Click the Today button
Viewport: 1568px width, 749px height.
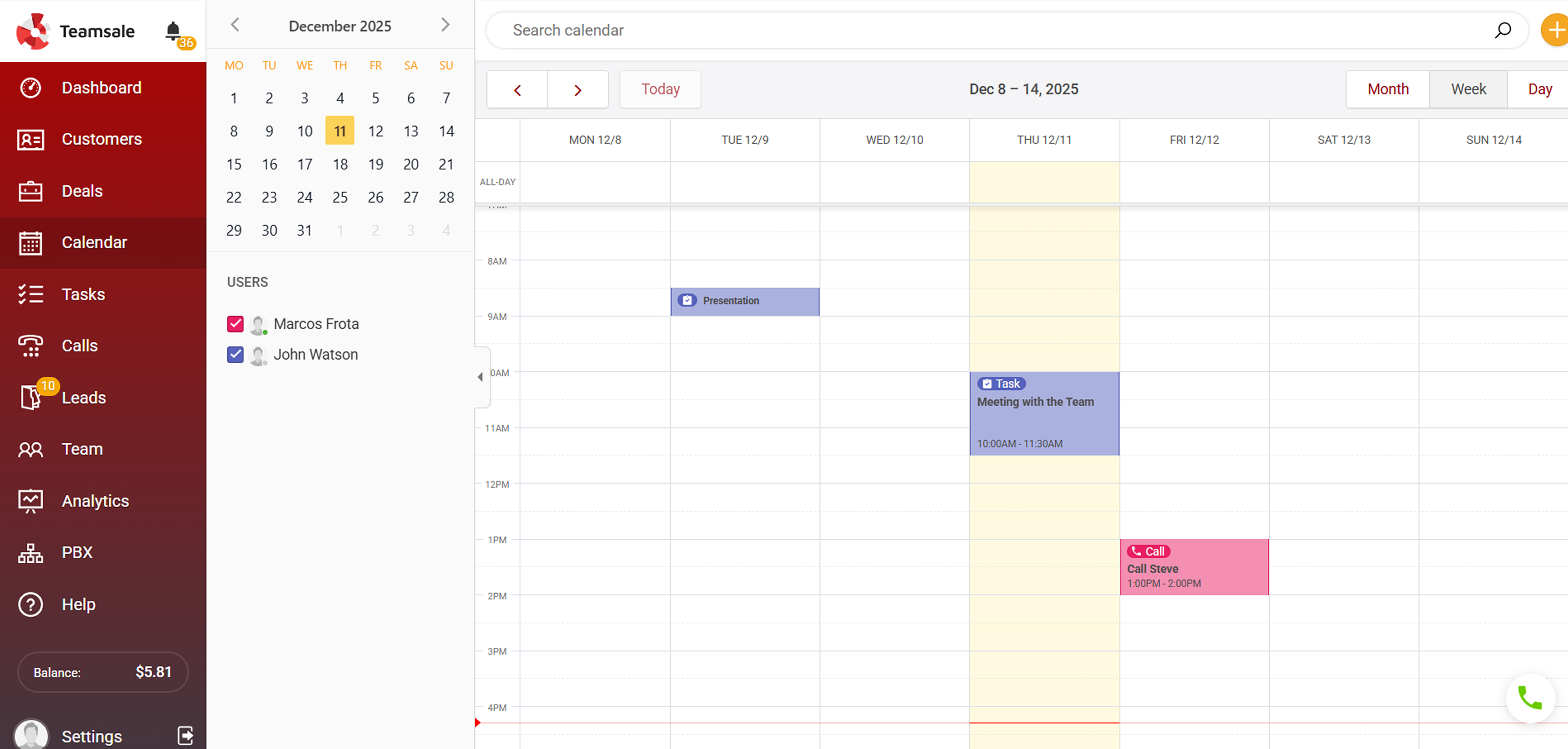tap(660, 89)
